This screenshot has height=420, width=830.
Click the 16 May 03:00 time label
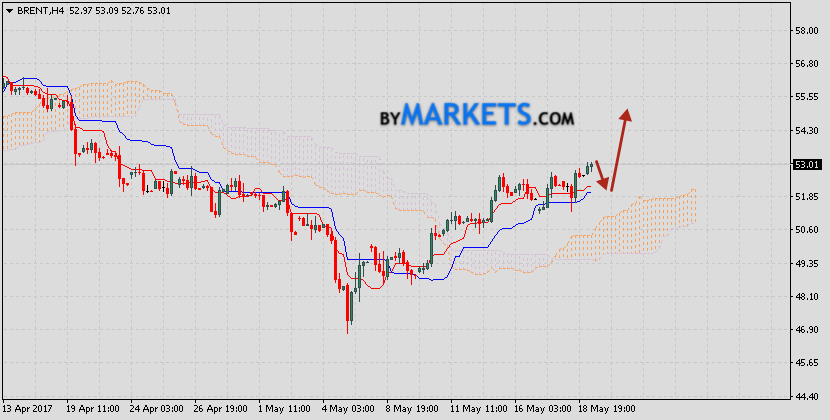coord(540,409)
